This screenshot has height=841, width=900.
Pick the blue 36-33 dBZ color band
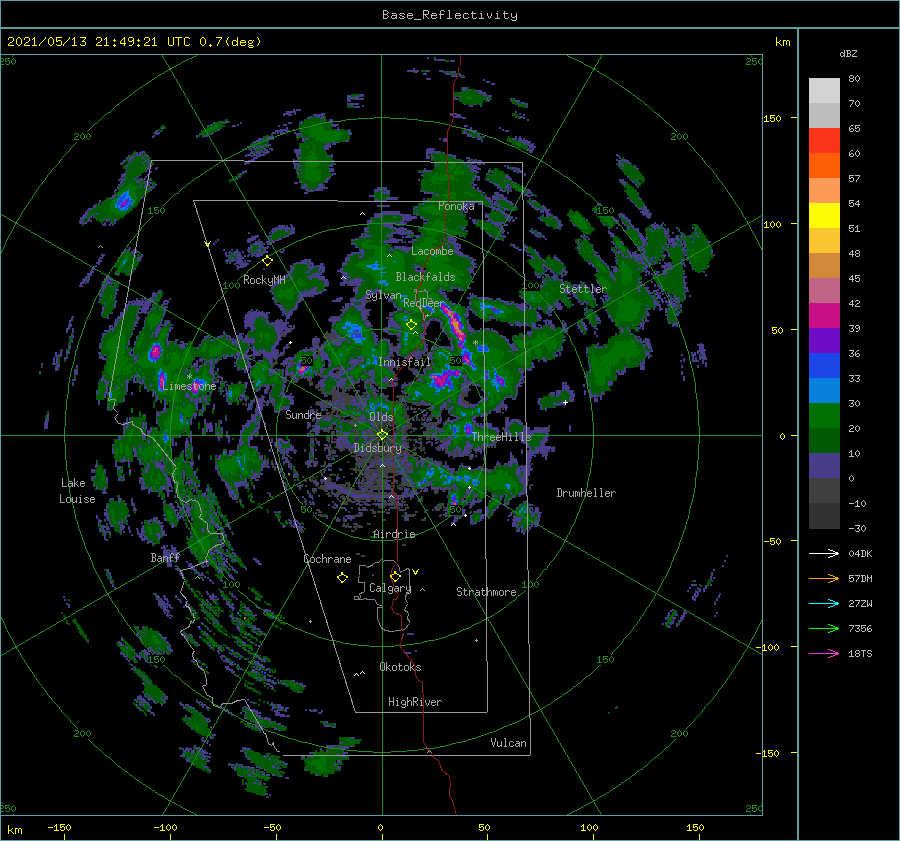click(x=824, y=366)
